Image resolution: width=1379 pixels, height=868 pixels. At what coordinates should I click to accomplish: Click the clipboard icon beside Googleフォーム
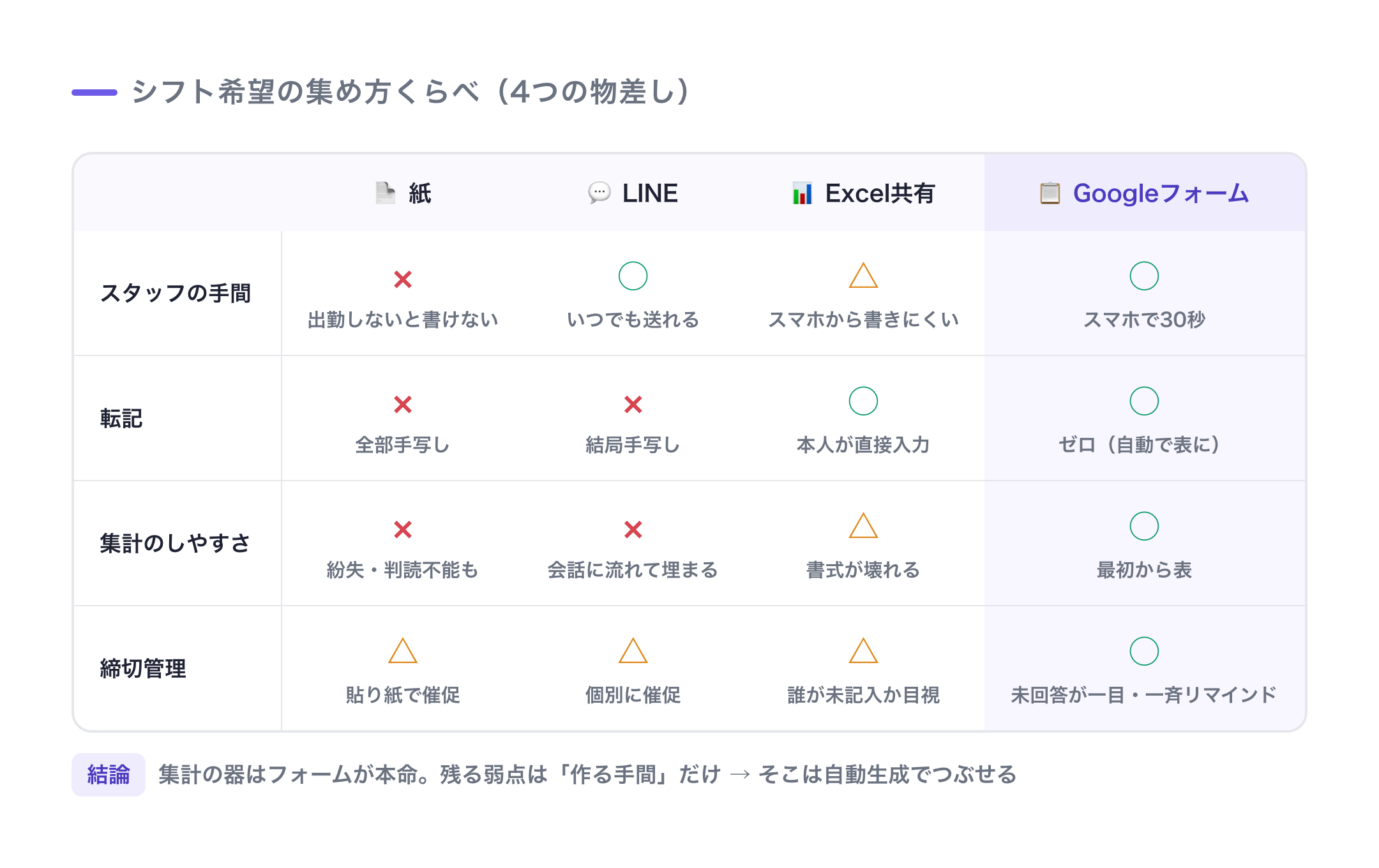click(1050, 193)
